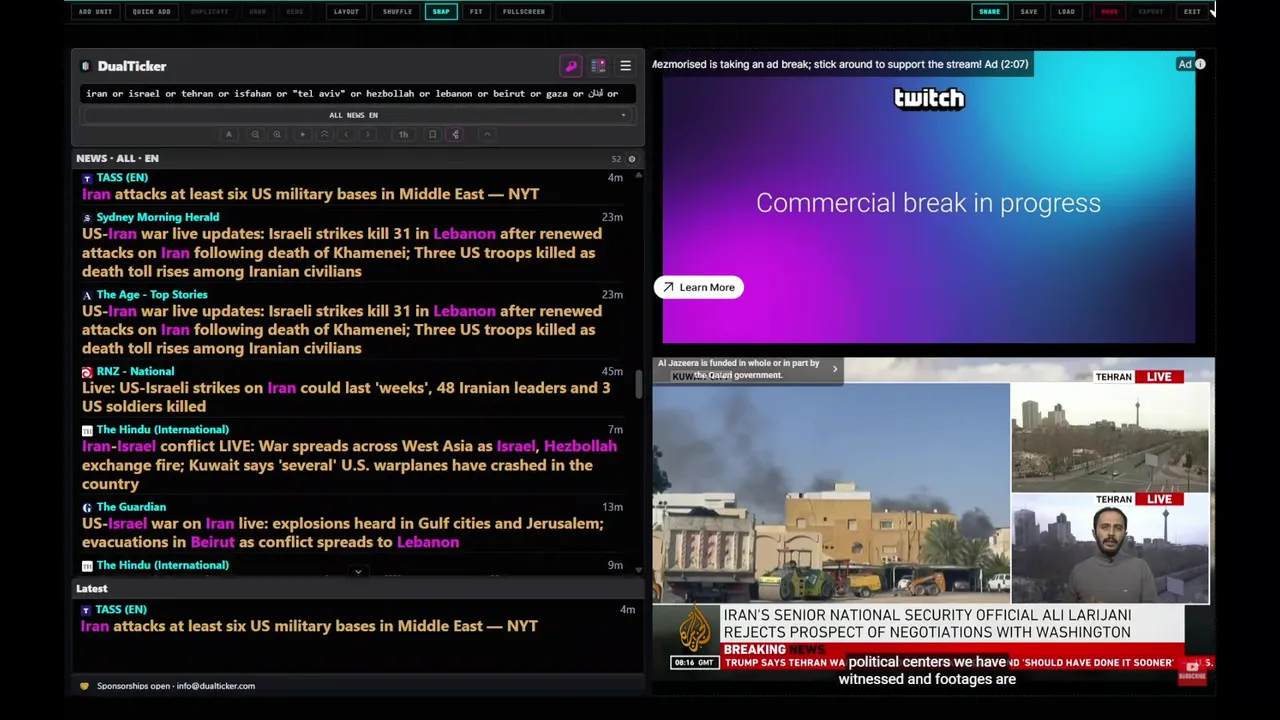Click the QUICK ADD button

[x=151, y=12]
